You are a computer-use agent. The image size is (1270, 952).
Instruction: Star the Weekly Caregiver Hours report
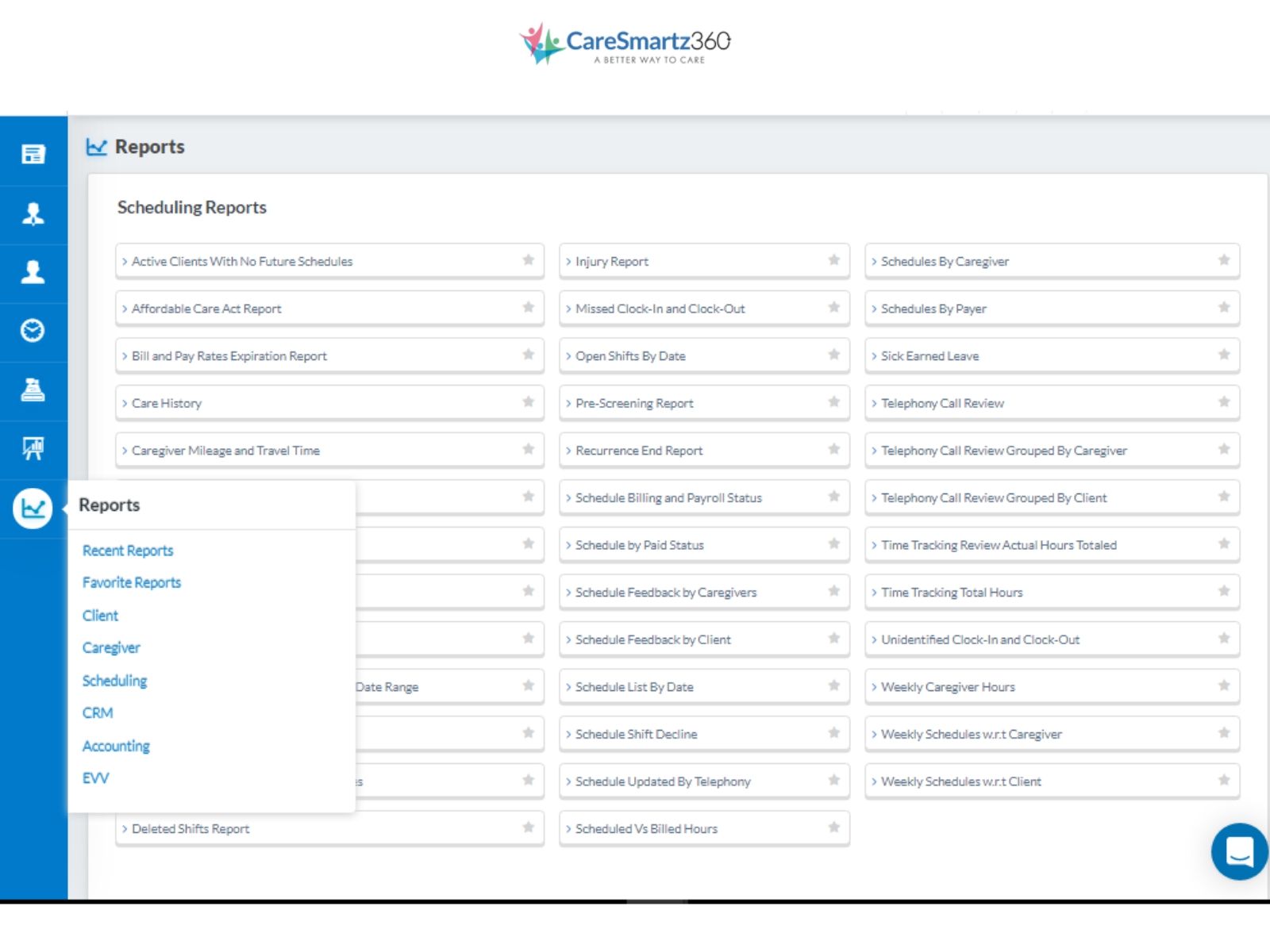coord(1224,685)
